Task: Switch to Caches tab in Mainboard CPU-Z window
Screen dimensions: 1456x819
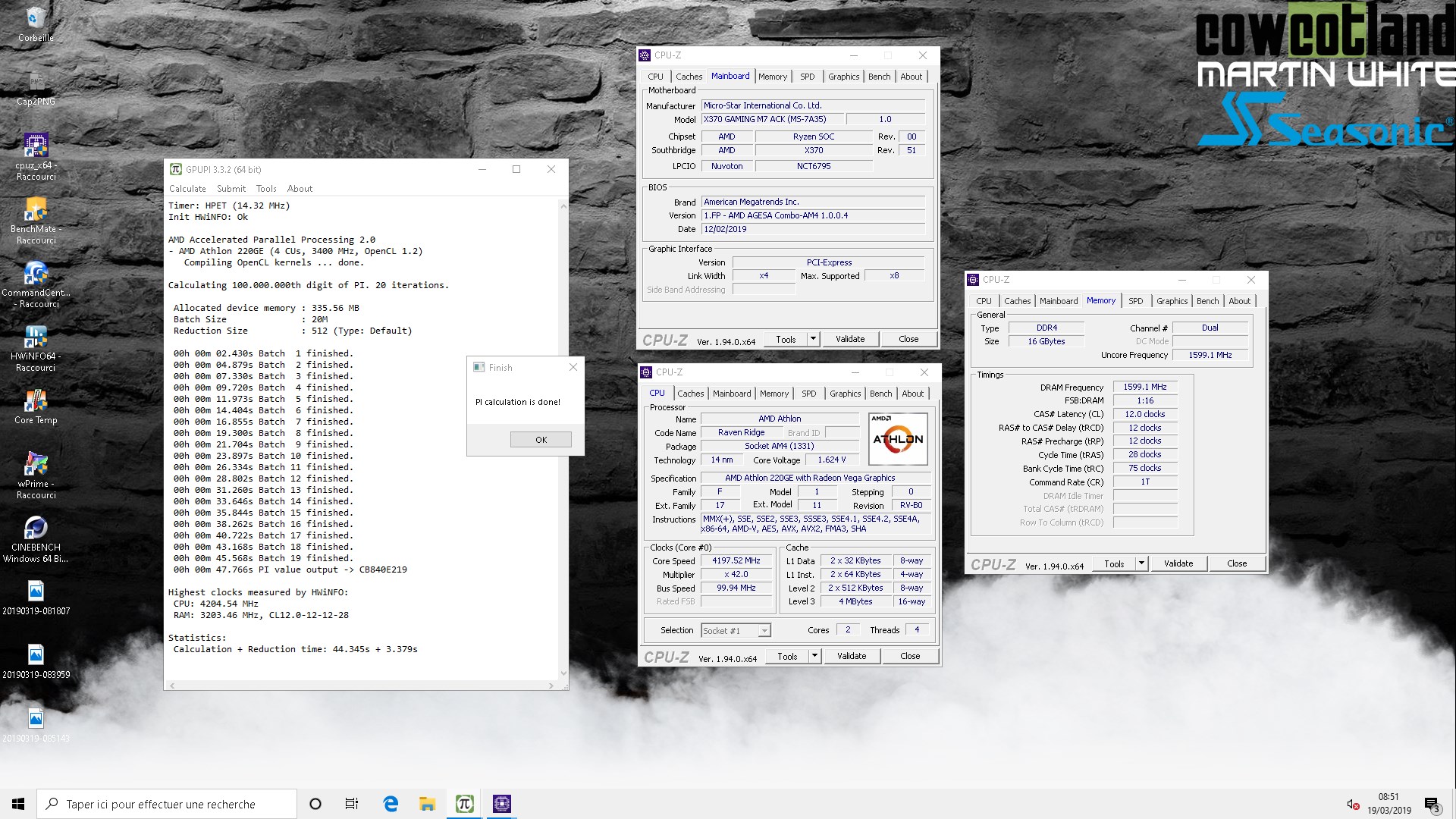Action: 689,77
